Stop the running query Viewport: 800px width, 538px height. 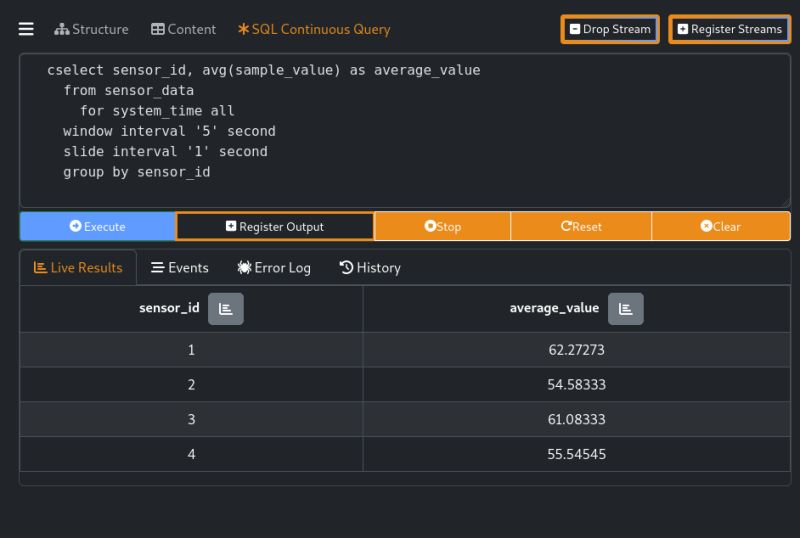[x=442, y=226]
